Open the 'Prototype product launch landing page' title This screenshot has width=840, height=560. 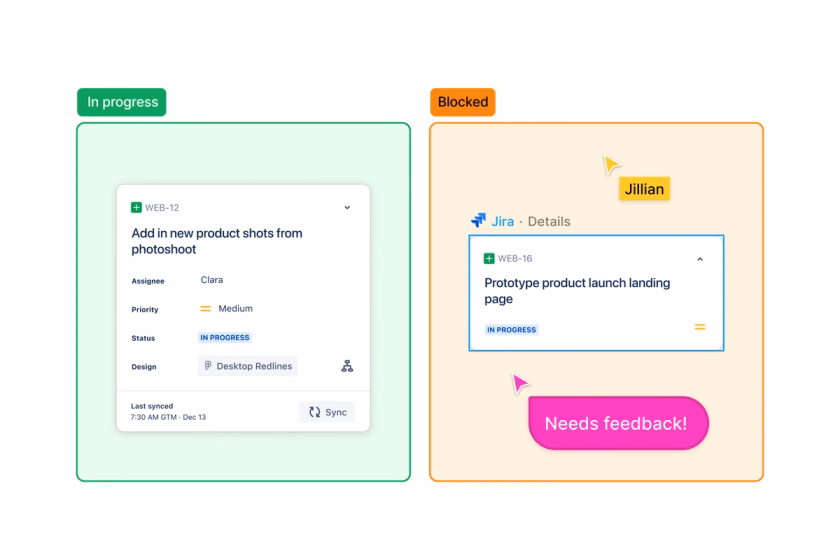pos(577,291)
